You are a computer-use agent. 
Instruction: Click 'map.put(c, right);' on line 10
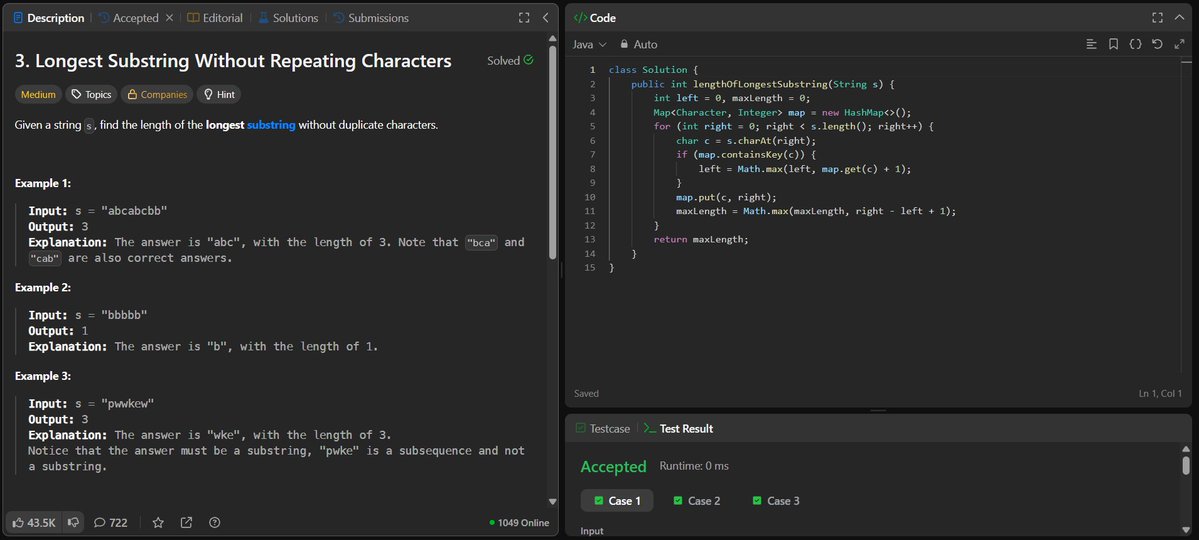726,197
